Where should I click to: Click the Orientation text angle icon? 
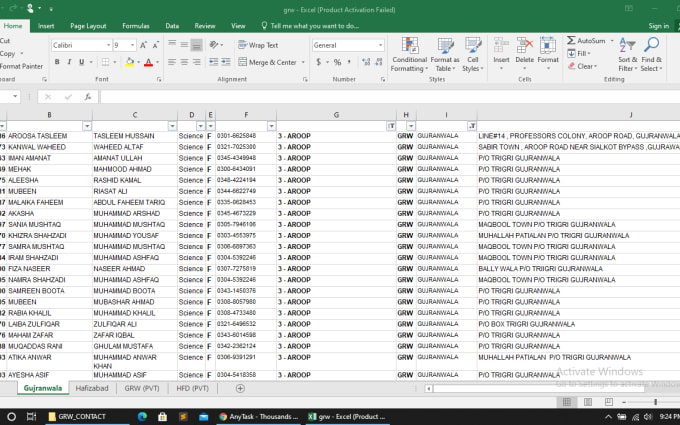point(214,45)
